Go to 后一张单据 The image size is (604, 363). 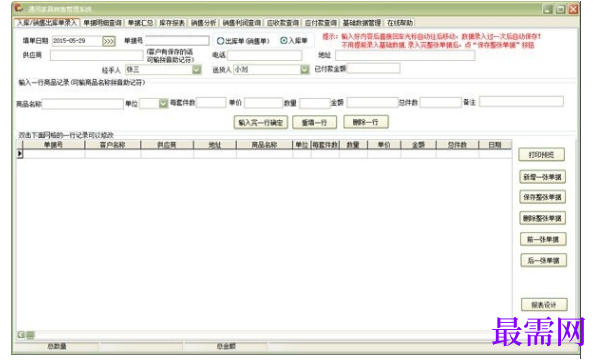pyautogui.click(x=544, y=261)
